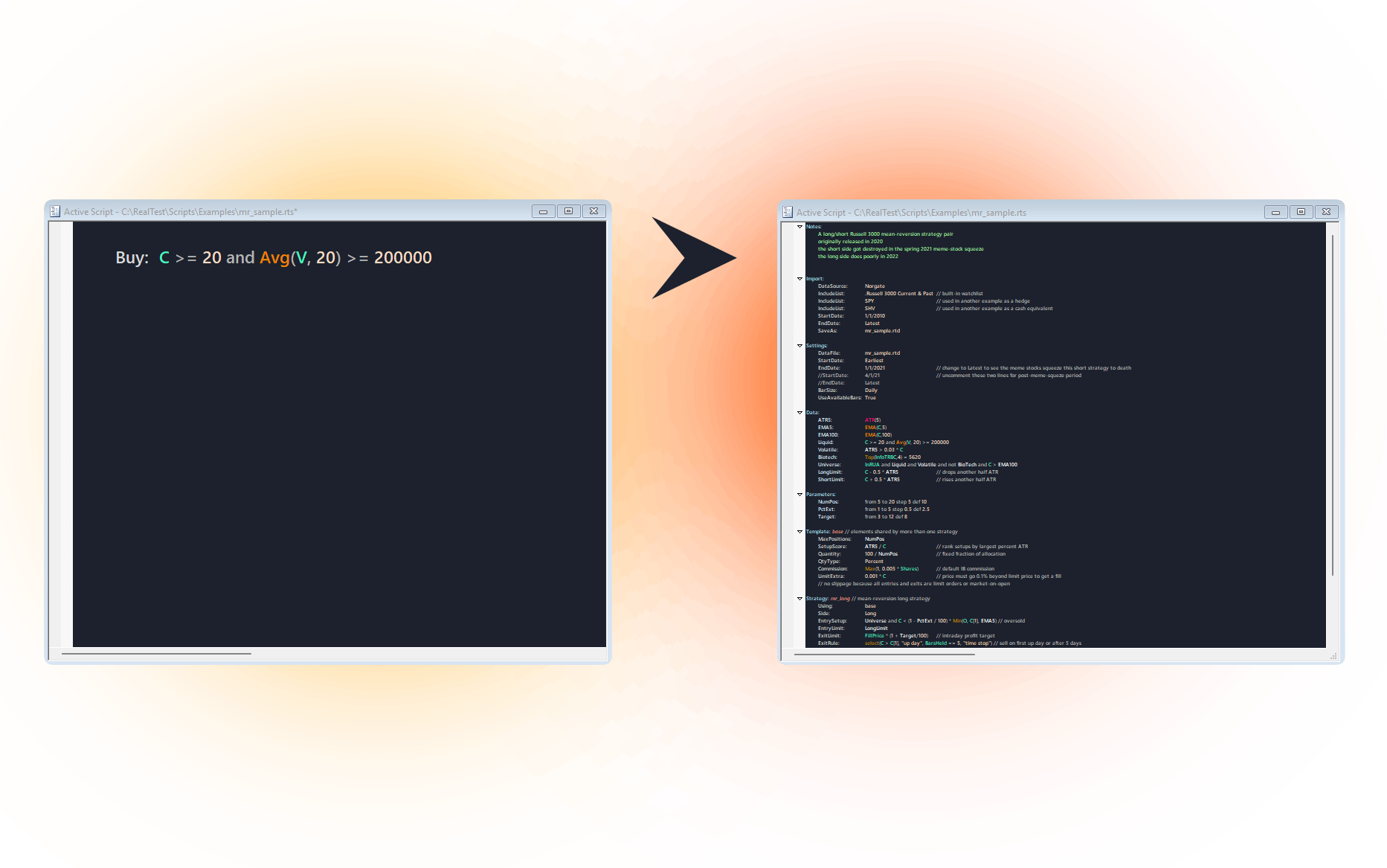This screenshot has width=1387, height=868.
Task: Collapse the Parameters section
Action: pos(800,495)
